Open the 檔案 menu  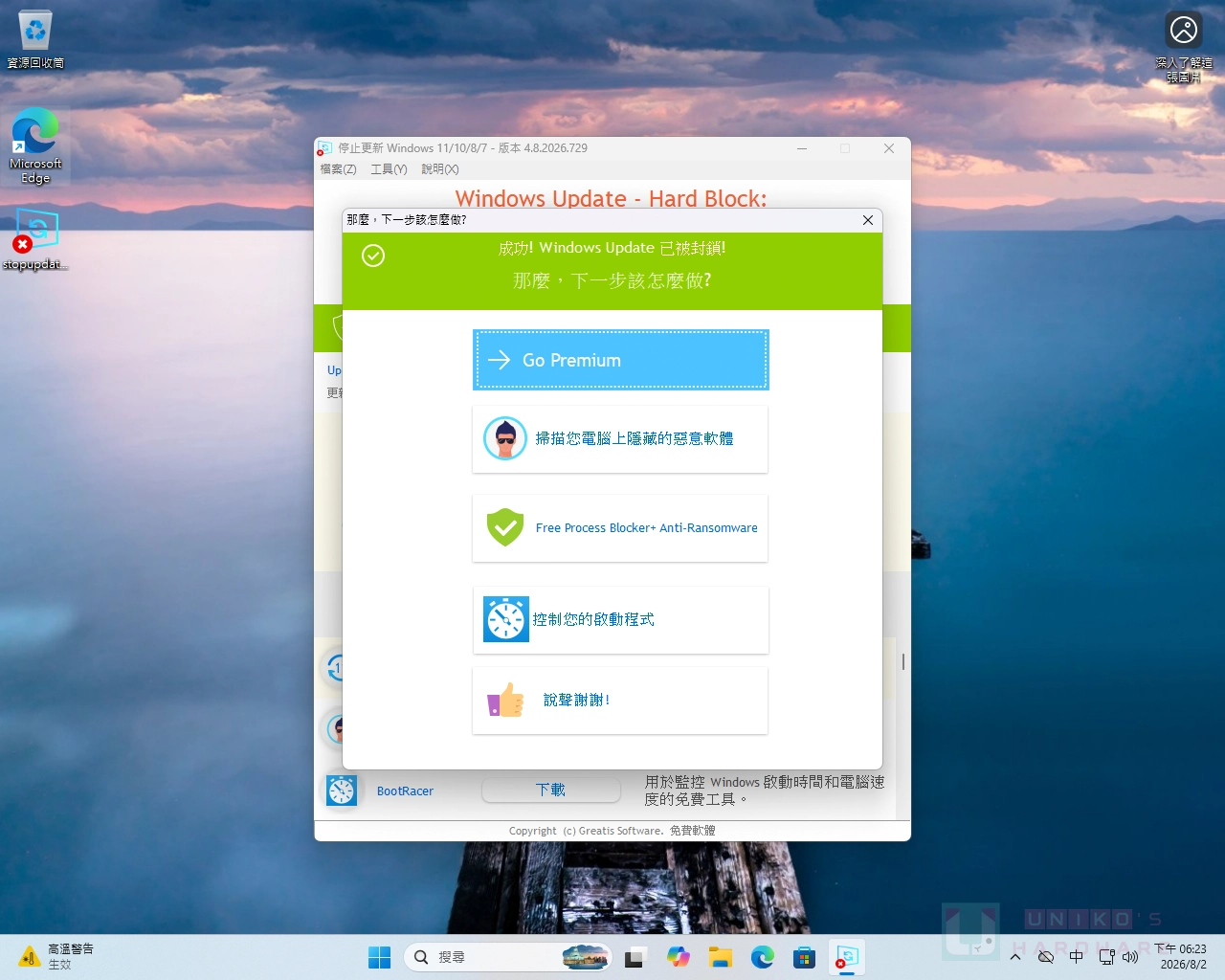pyautogui.click(x=338, y=169)
